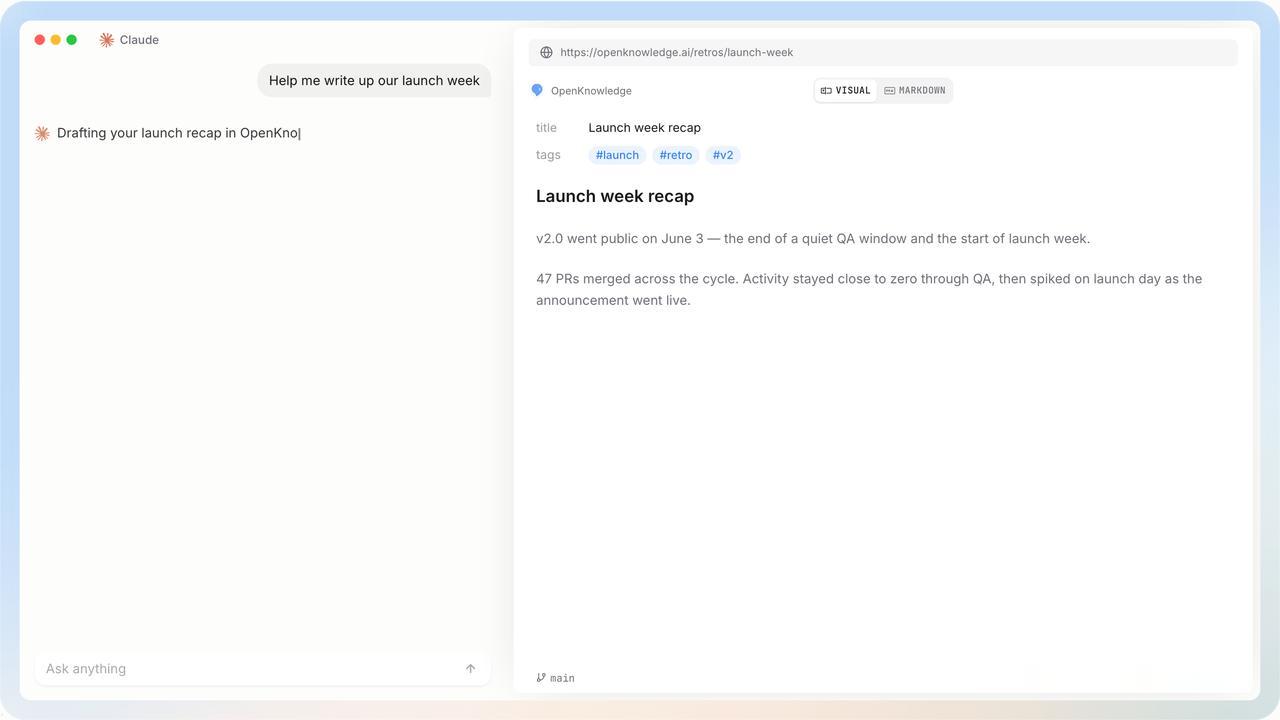Close the window with red button
This screenshot has height=720, width=1280.
click(x=40, y=40)
